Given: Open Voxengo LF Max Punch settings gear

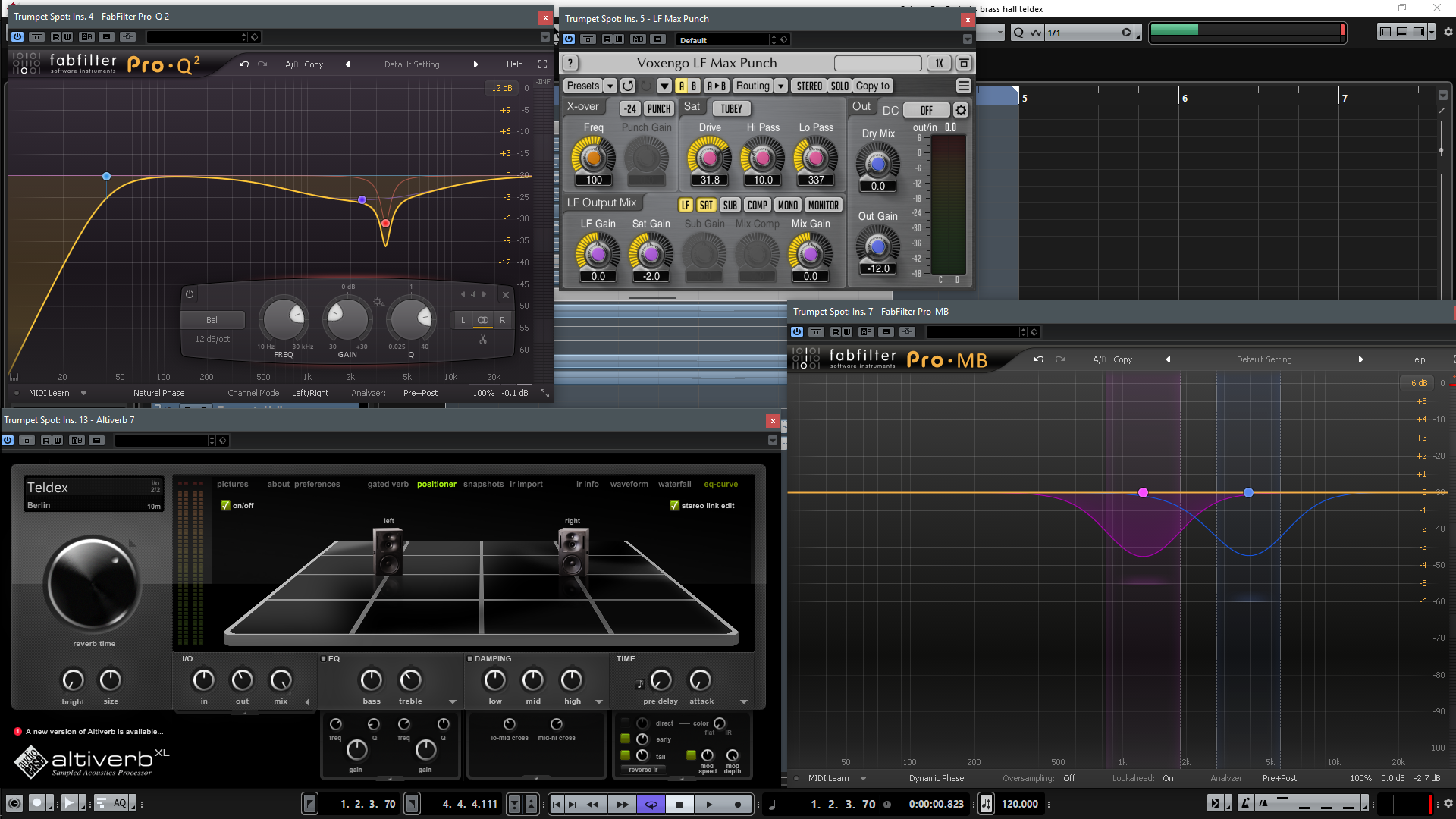Looking at the screenshot, I should pos(961,110).
